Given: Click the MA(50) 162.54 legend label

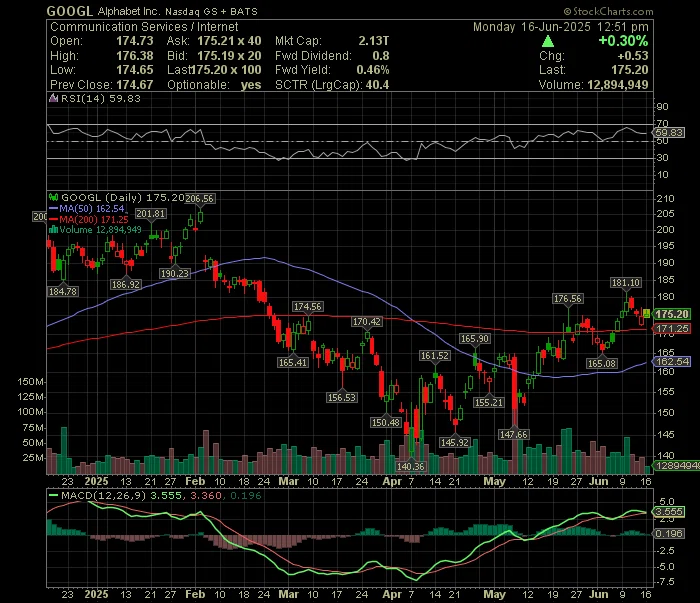Looking at the screenshot, I should pos(92,208).
